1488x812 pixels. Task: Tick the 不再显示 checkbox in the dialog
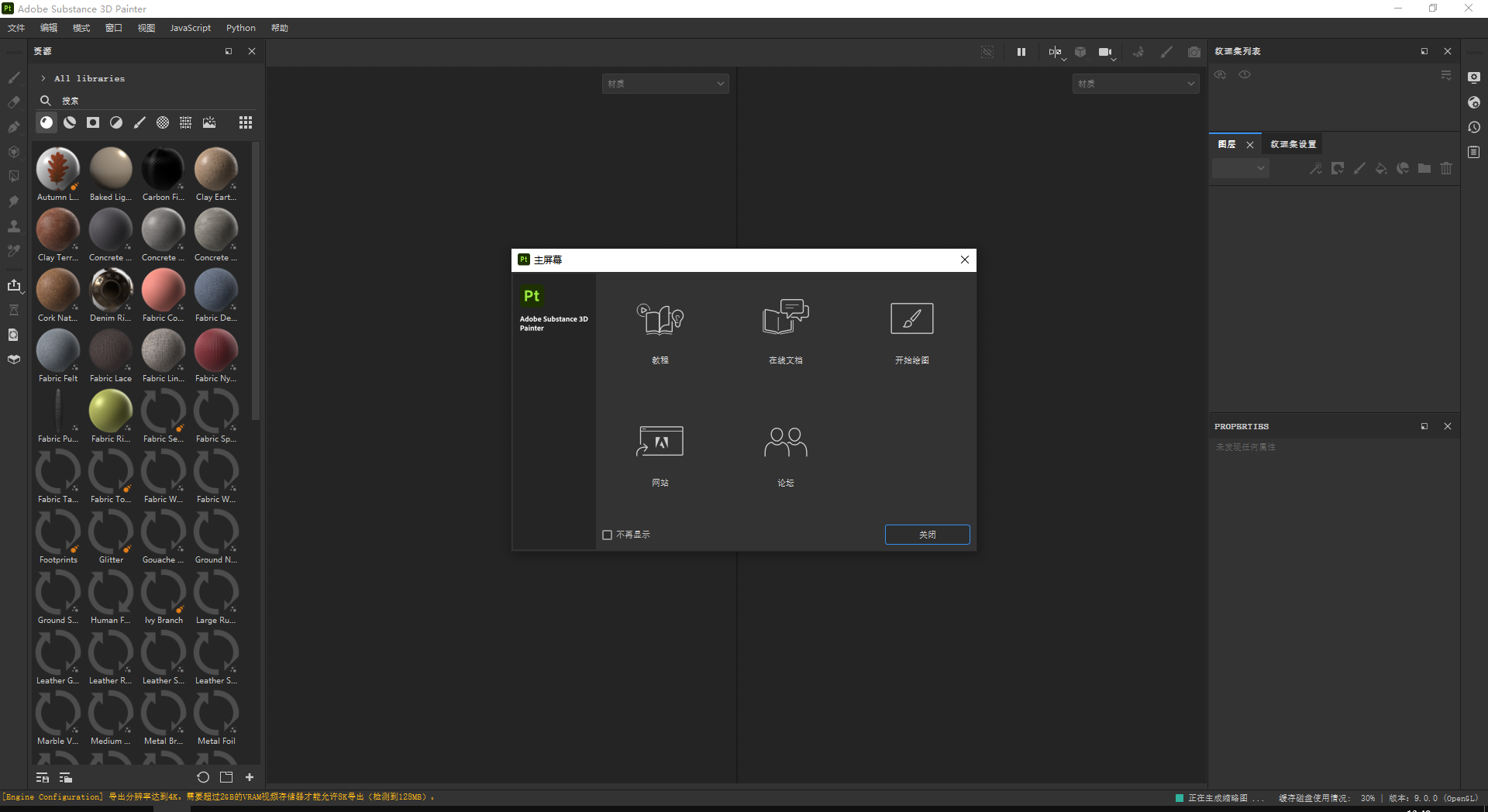click(607, 535)
